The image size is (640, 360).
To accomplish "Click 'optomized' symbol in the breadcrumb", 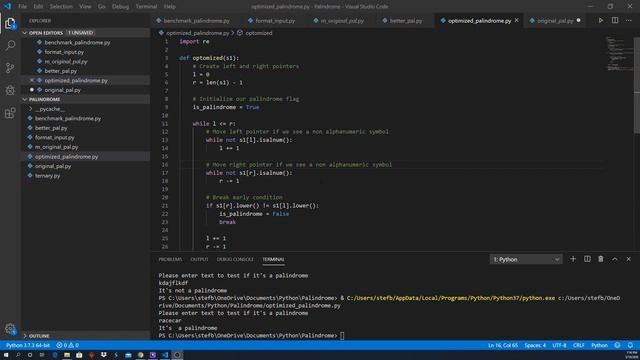I will pyautogui.click(x=259, y=33).
